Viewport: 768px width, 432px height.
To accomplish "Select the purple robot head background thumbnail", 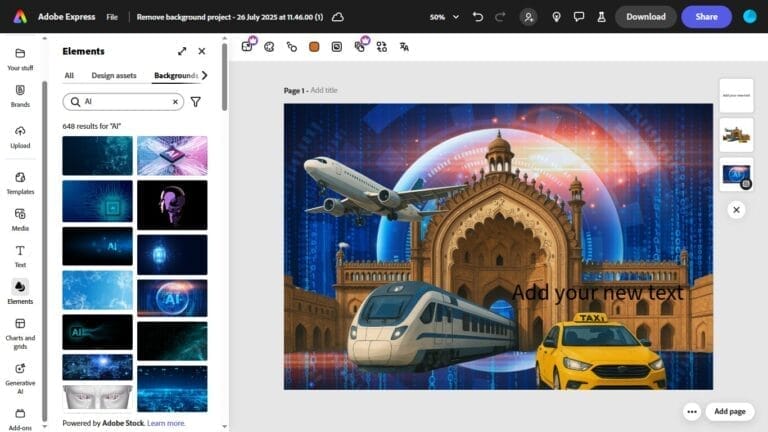I will tap(172, 204).
